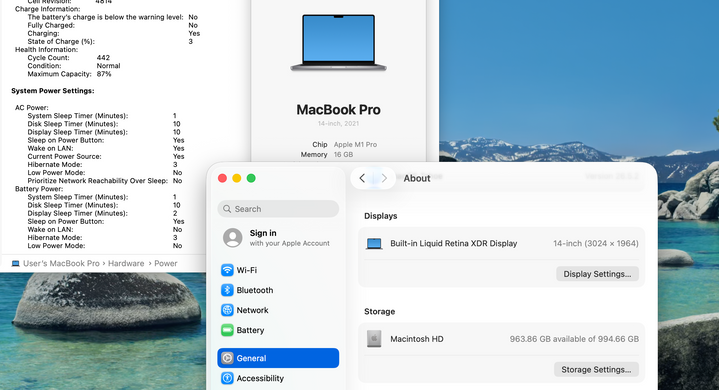Viewport: 719px width, 390px height.
Task: Click the Health Information label
Action: [46, 49]
